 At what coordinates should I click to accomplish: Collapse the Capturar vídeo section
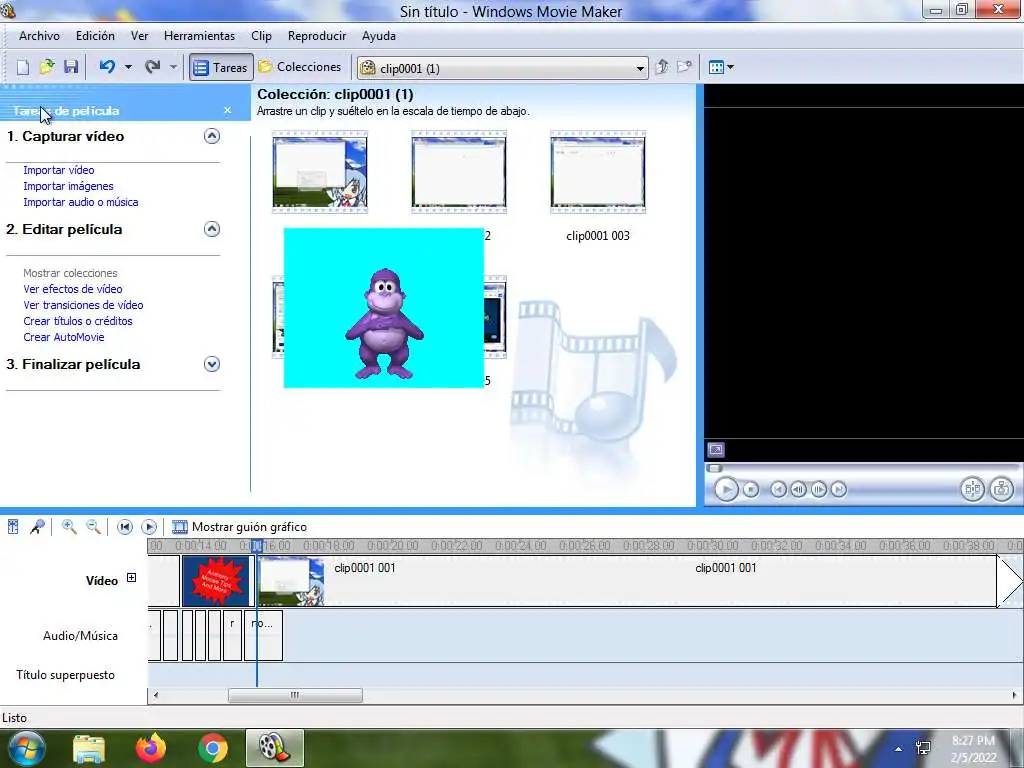[212, 136]
